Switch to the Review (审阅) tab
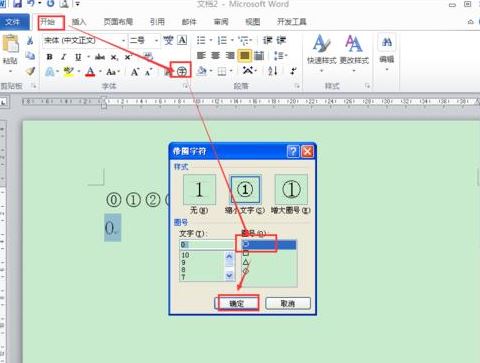This screenshot has width=480, height=363. (221, 22)
